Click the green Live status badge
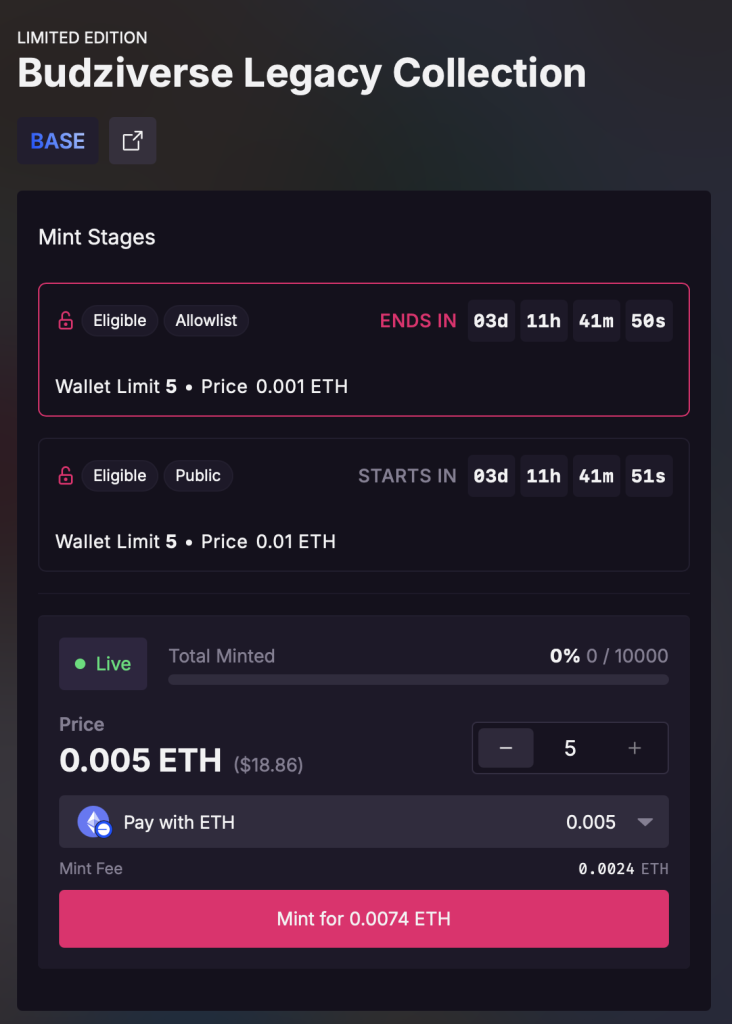This screenshot has width=732, height=1024. coord(103,664)
